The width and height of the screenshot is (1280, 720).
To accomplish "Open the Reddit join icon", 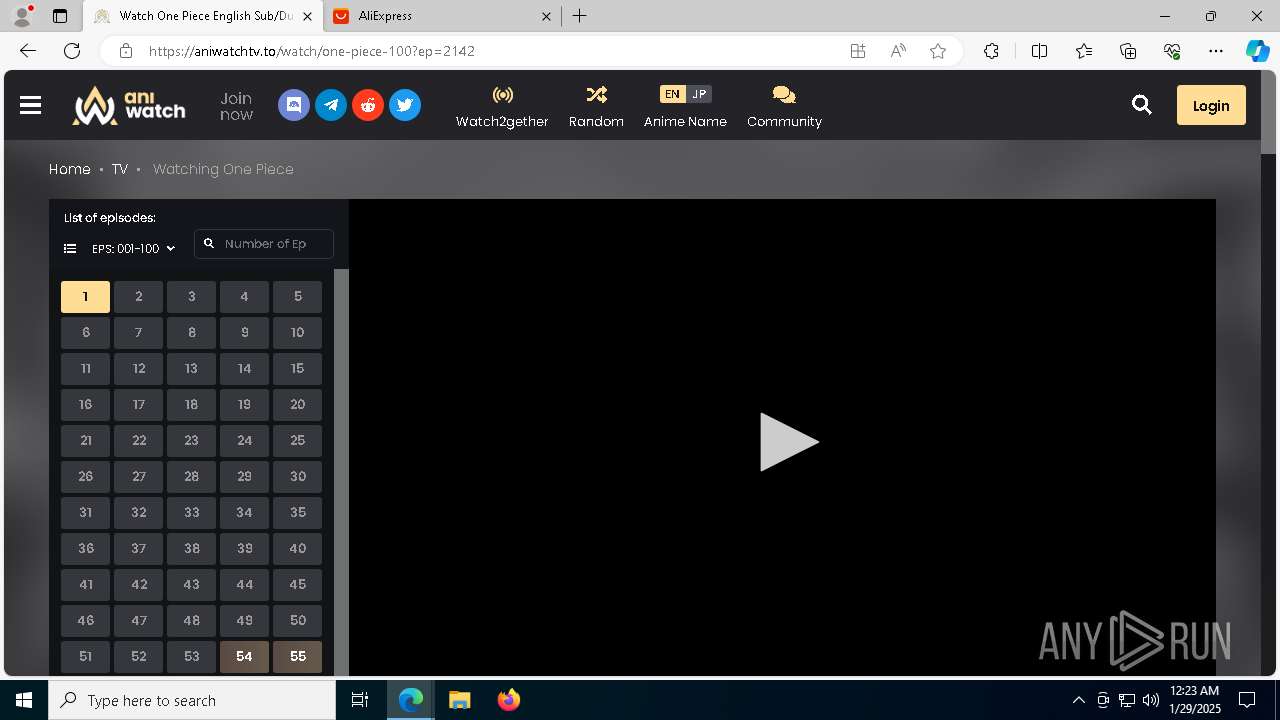I will pyautogui.click(x=368, y=105).
